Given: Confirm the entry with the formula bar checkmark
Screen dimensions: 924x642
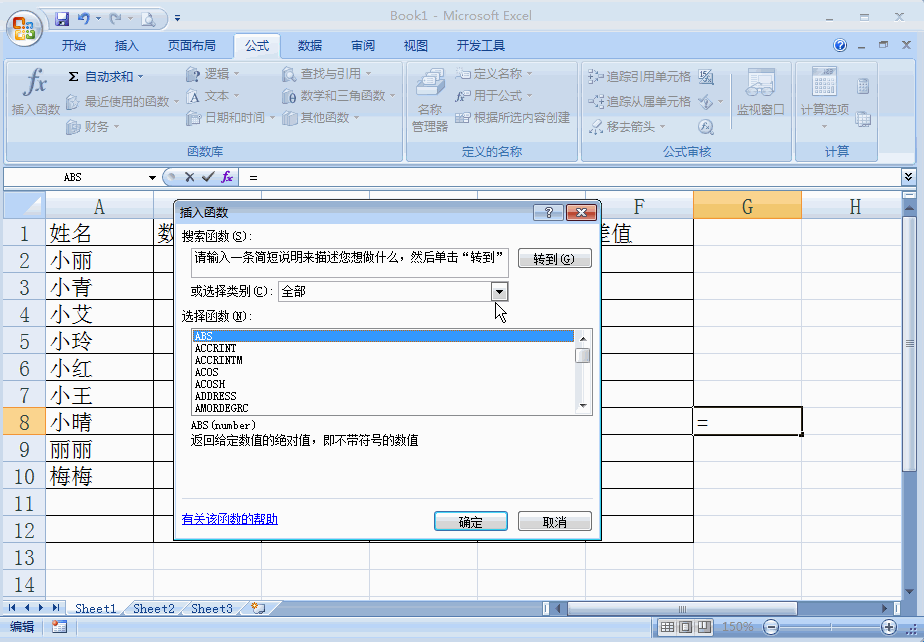Looking at the screenshot, I should click(x=207, y=177).
